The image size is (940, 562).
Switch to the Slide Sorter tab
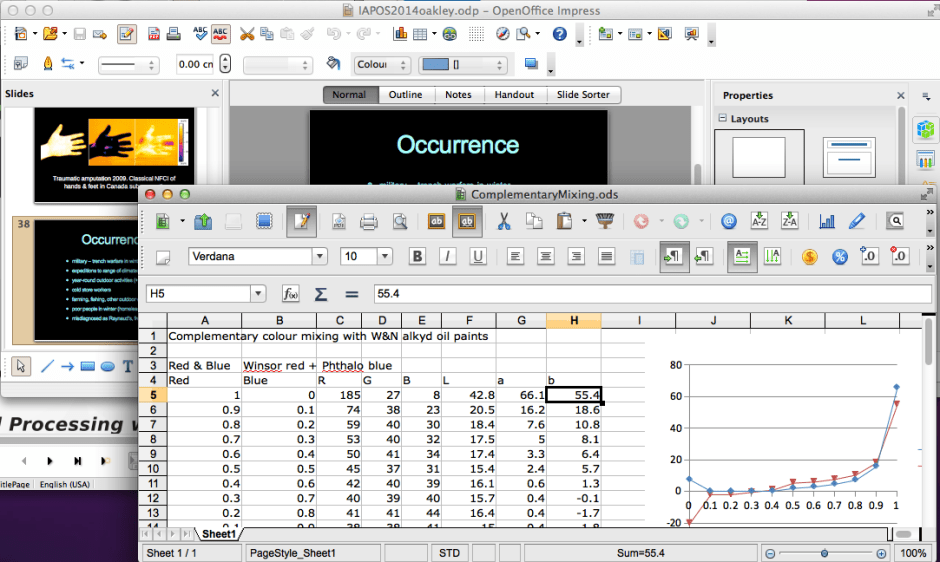(583, 95)
